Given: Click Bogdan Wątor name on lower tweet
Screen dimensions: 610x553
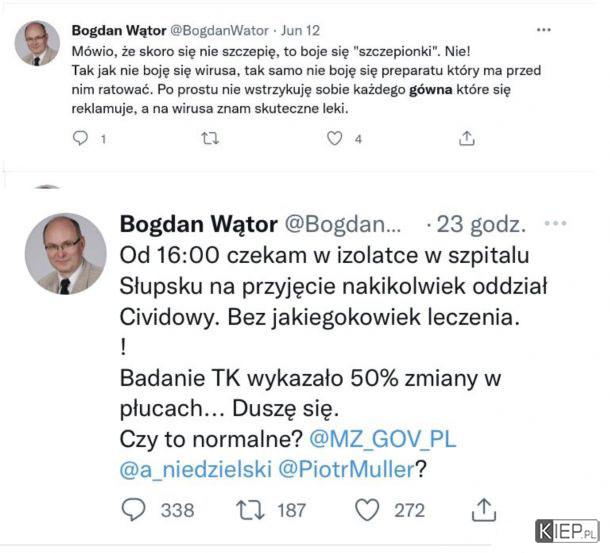Looking at the screenshot, I should [x=199, y=224].
